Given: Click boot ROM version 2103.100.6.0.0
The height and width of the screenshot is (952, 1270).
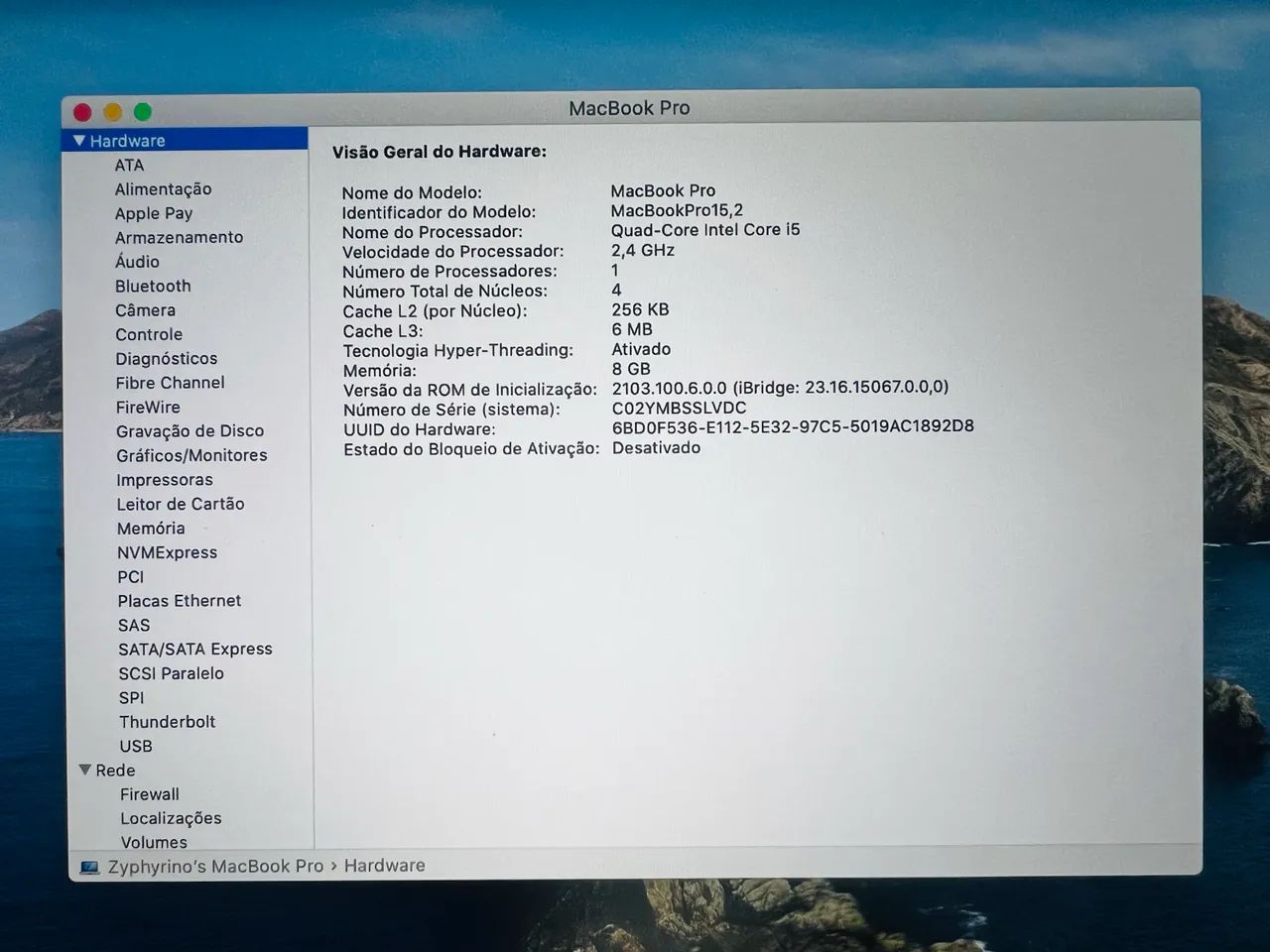Looking at the screenshot, I should (x=669, y=388).
